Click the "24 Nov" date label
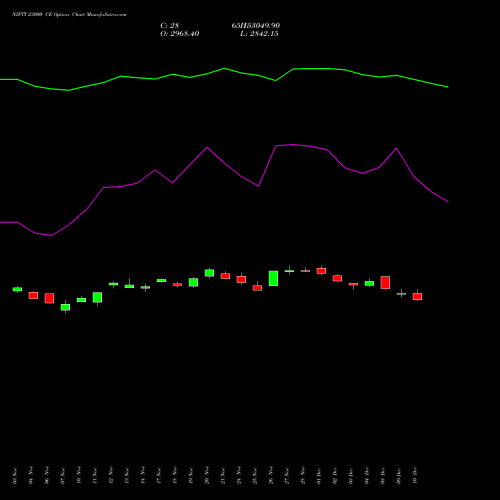The height and width of the screenshot is (500, 500). [x=239, y=475]
